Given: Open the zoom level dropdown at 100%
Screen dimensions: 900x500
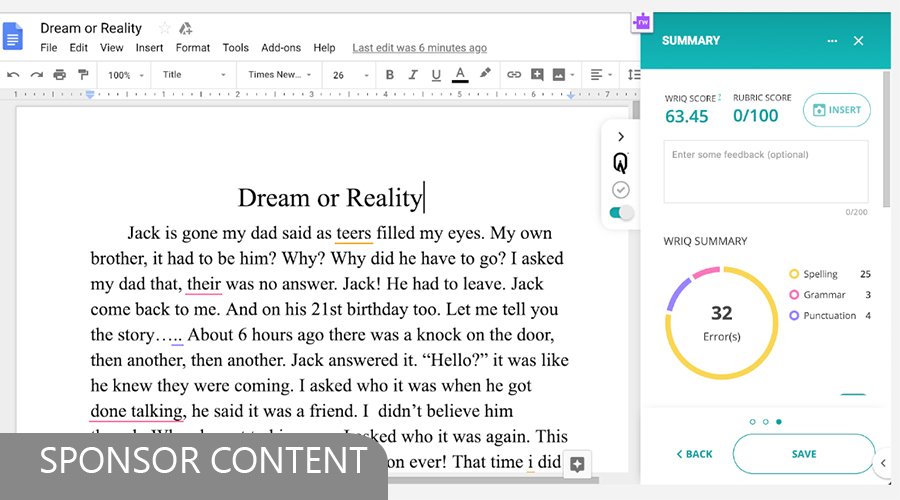Looking at the screenshot, I should click(x=126, y=75).
